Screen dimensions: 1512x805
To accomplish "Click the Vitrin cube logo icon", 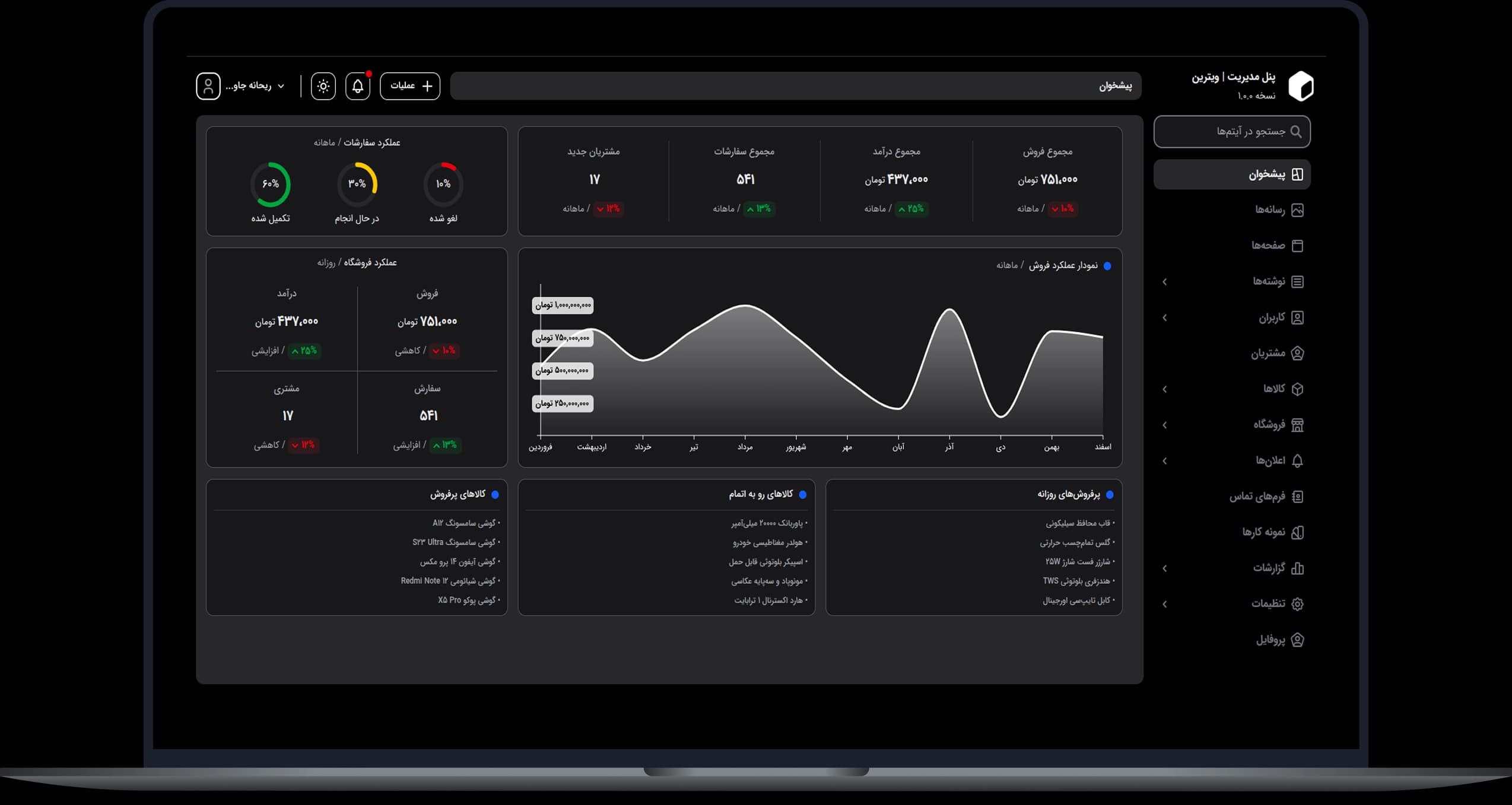I will pos(1301,87).
